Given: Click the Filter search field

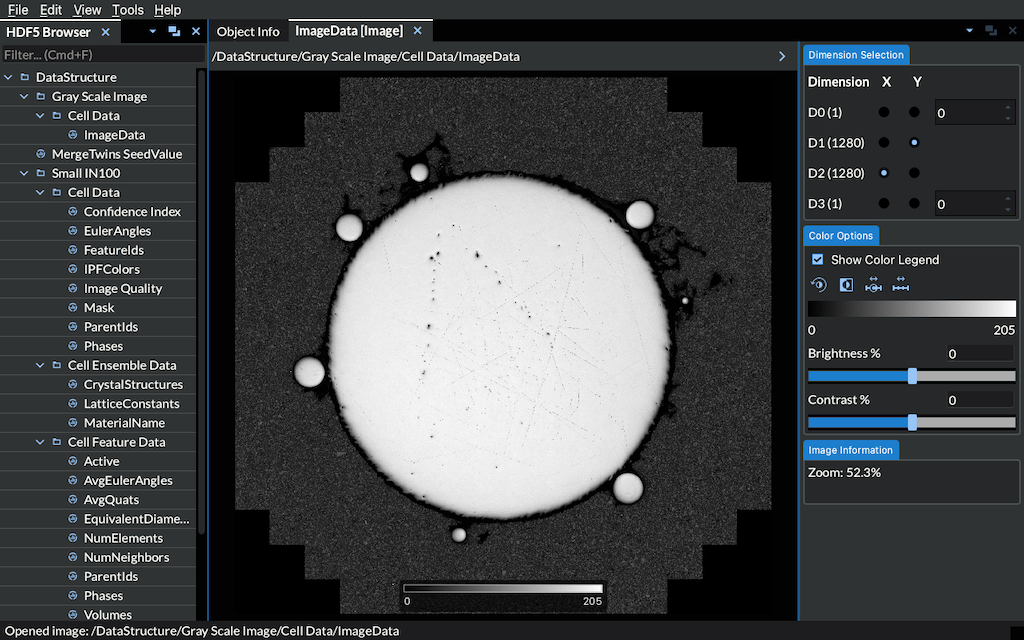Looking at the screenshot, I should (98, 55).
